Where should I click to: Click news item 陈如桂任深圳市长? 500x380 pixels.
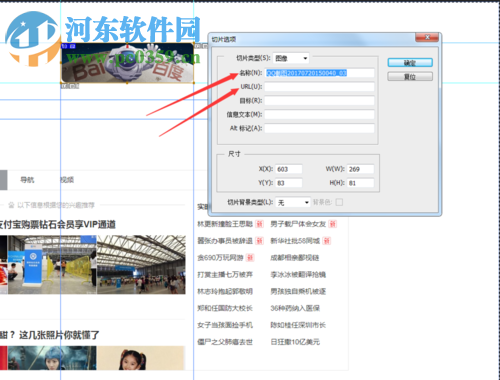tap(298, 325)
